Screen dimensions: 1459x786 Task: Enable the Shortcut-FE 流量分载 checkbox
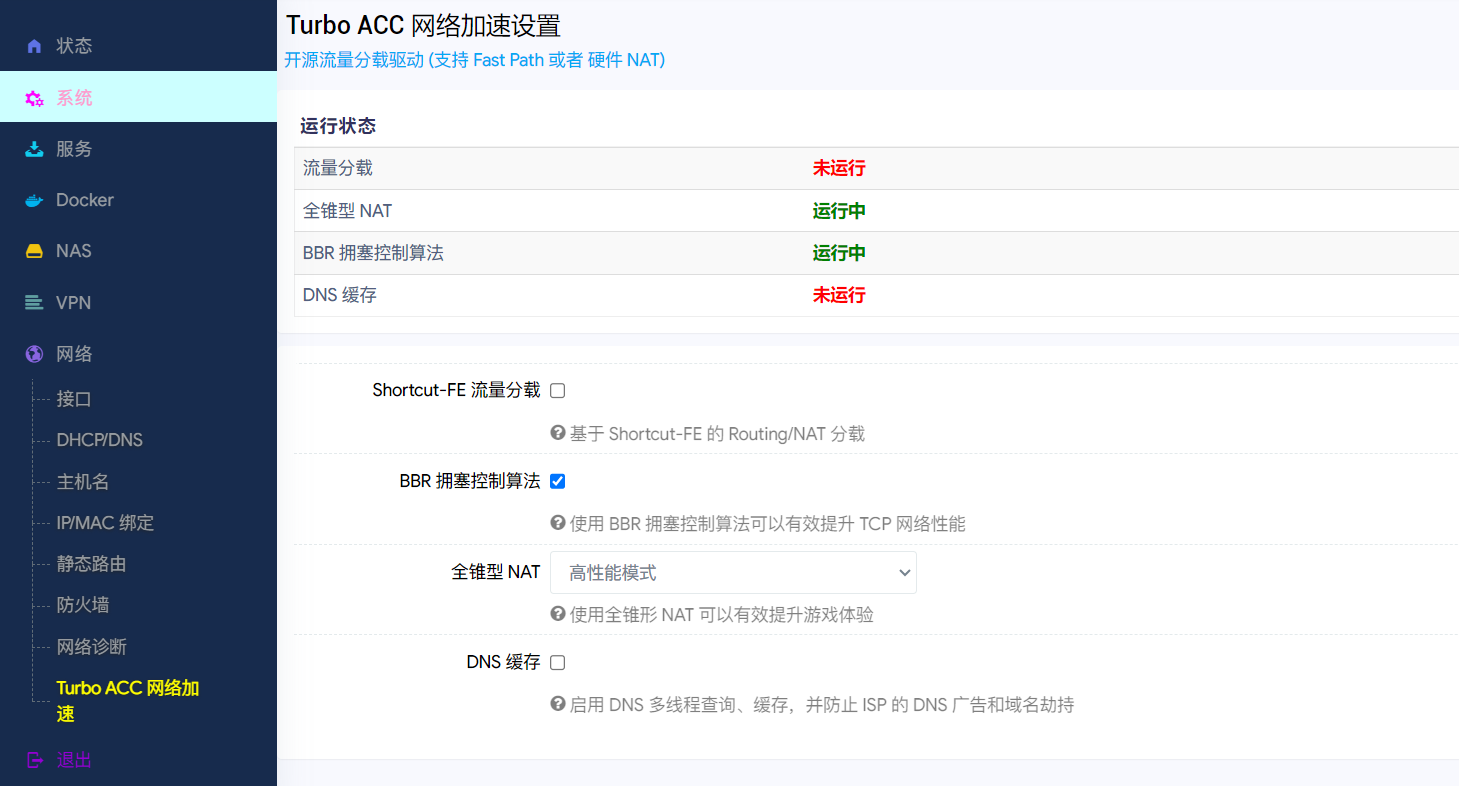pyautogui.click(x=558, y=390)
